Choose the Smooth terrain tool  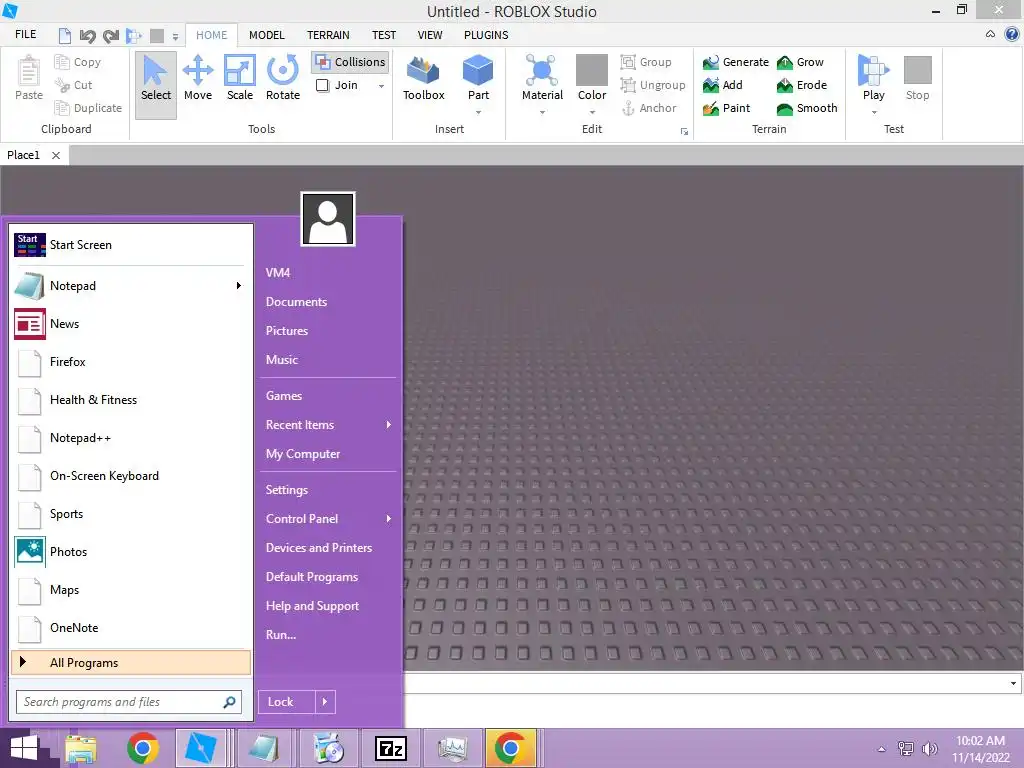pyautogui.click(x=807, y=108)
